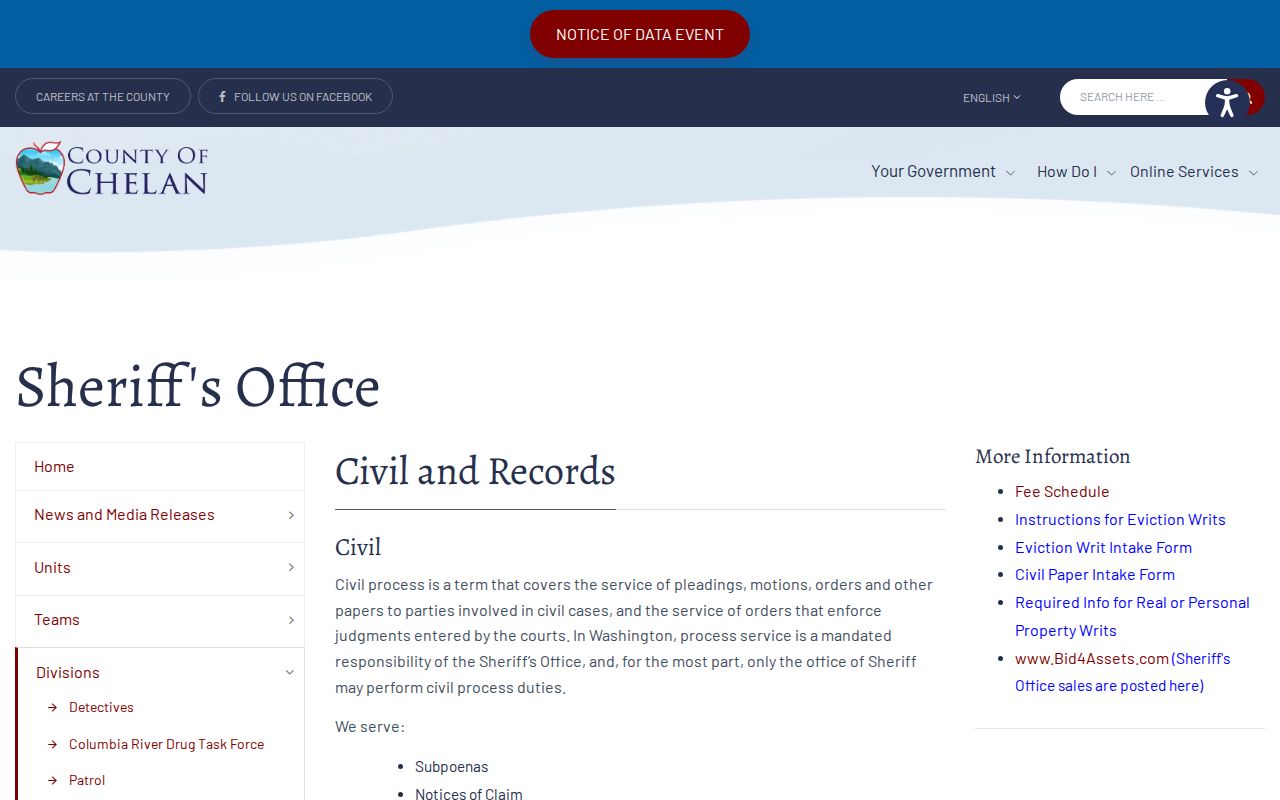The width and height of the screenshot is (1280, 800).
Task: Expand the Online Services menu
Action: point(1194,172)
